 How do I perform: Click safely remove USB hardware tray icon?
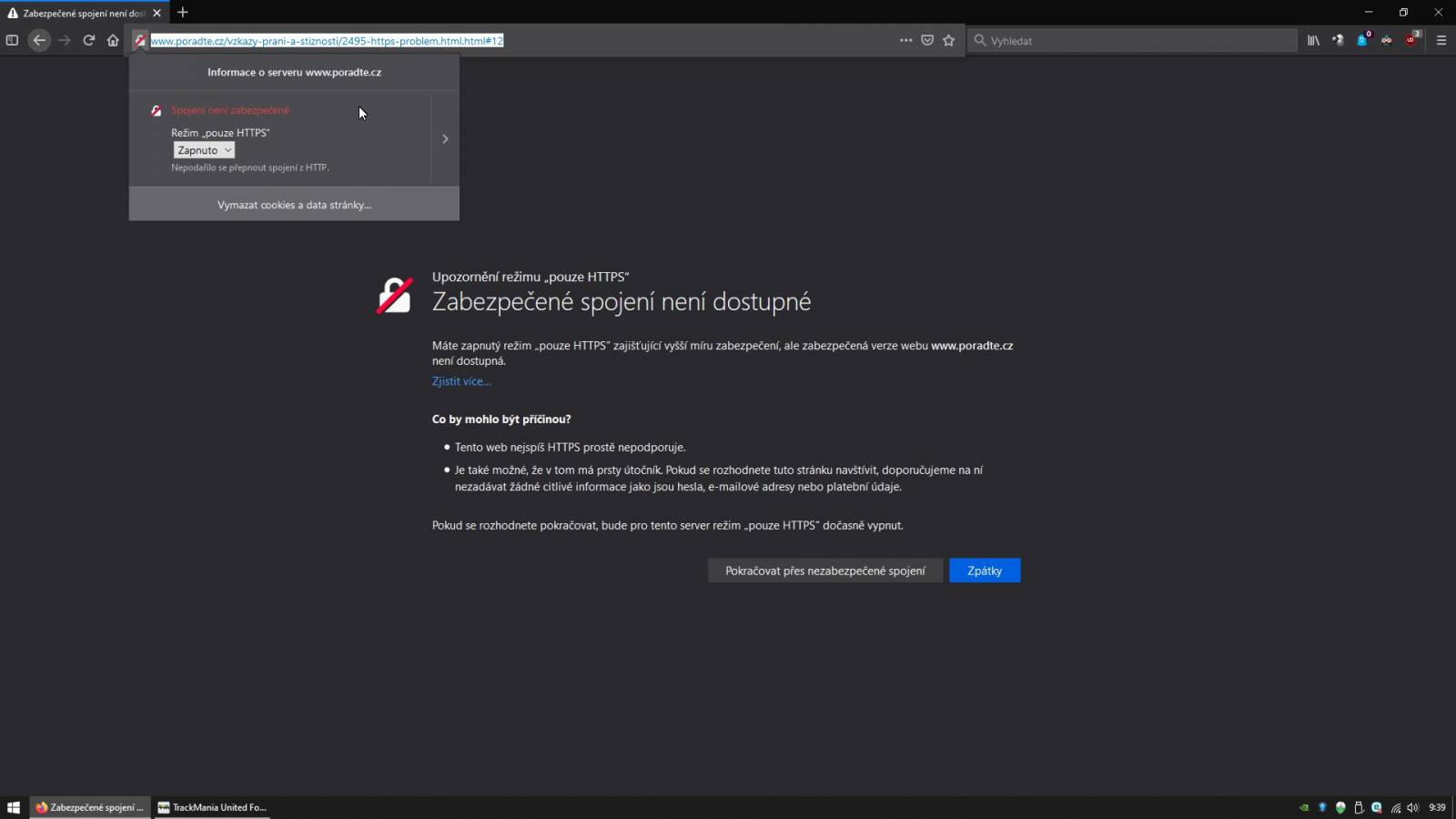(1359, 807)
